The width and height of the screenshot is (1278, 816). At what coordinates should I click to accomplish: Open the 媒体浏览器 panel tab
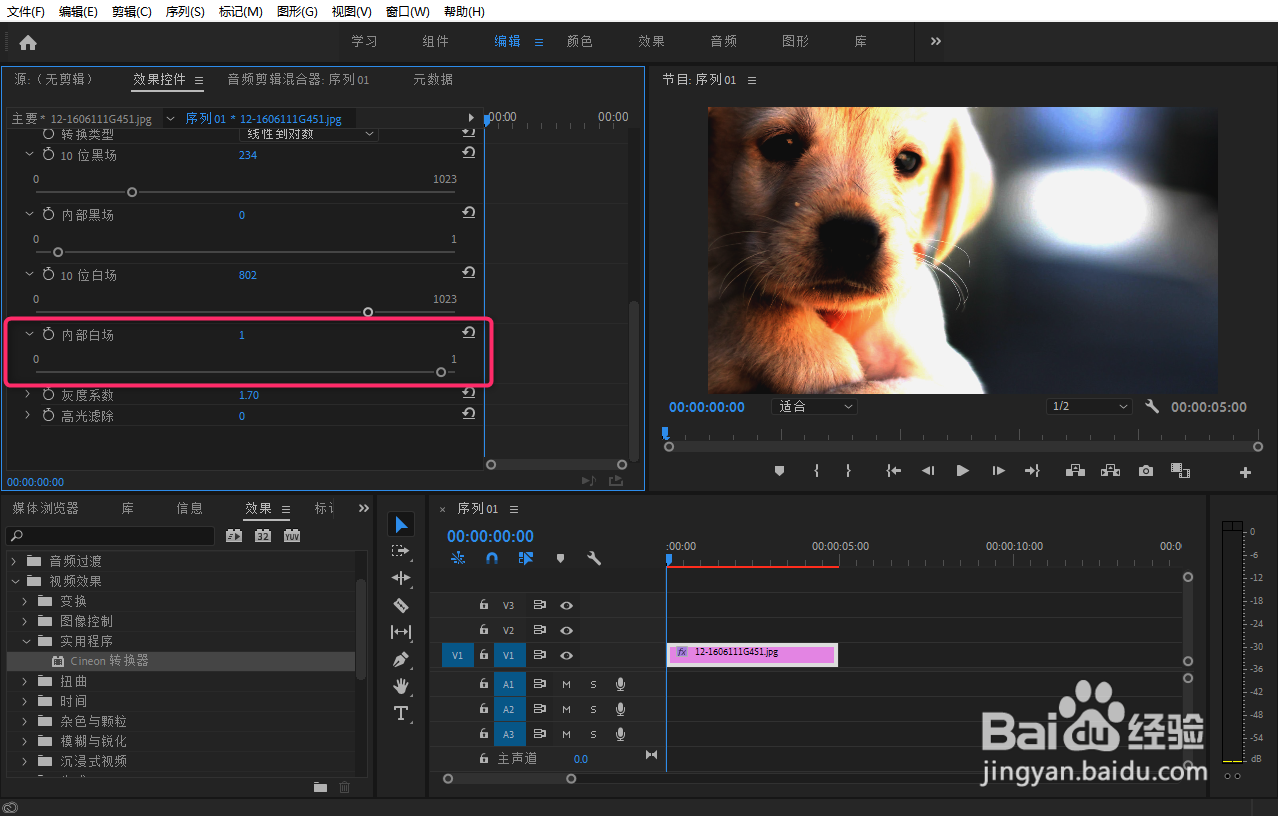coord(45,508)
